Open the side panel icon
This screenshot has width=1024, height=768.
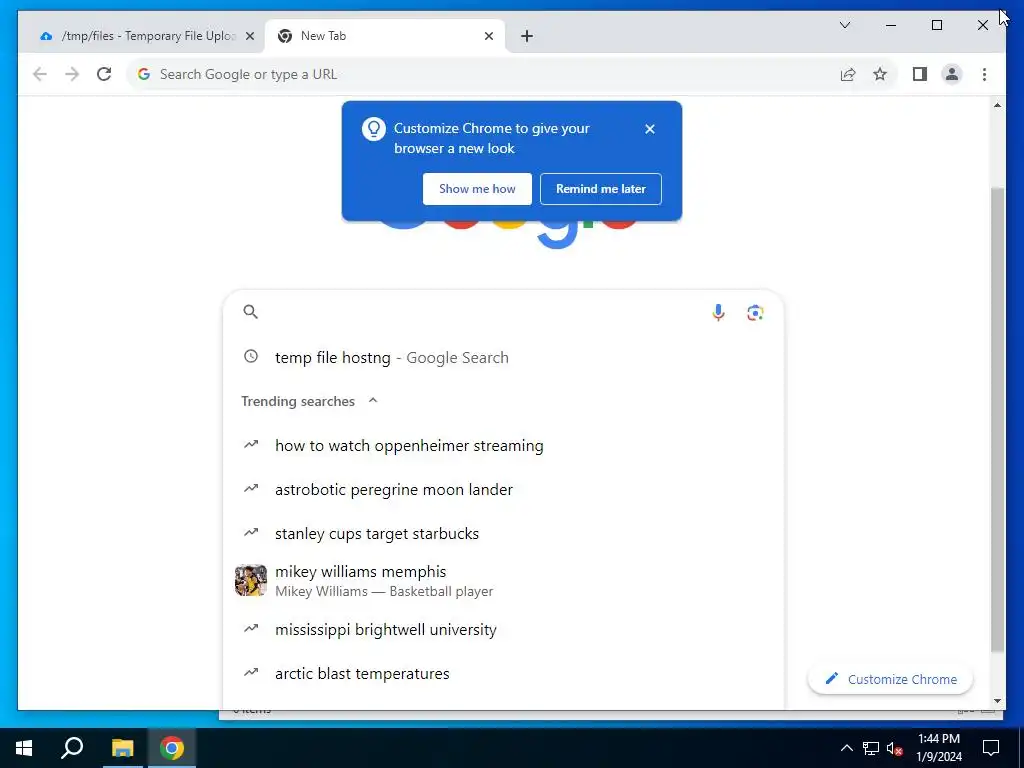[920, 74]
